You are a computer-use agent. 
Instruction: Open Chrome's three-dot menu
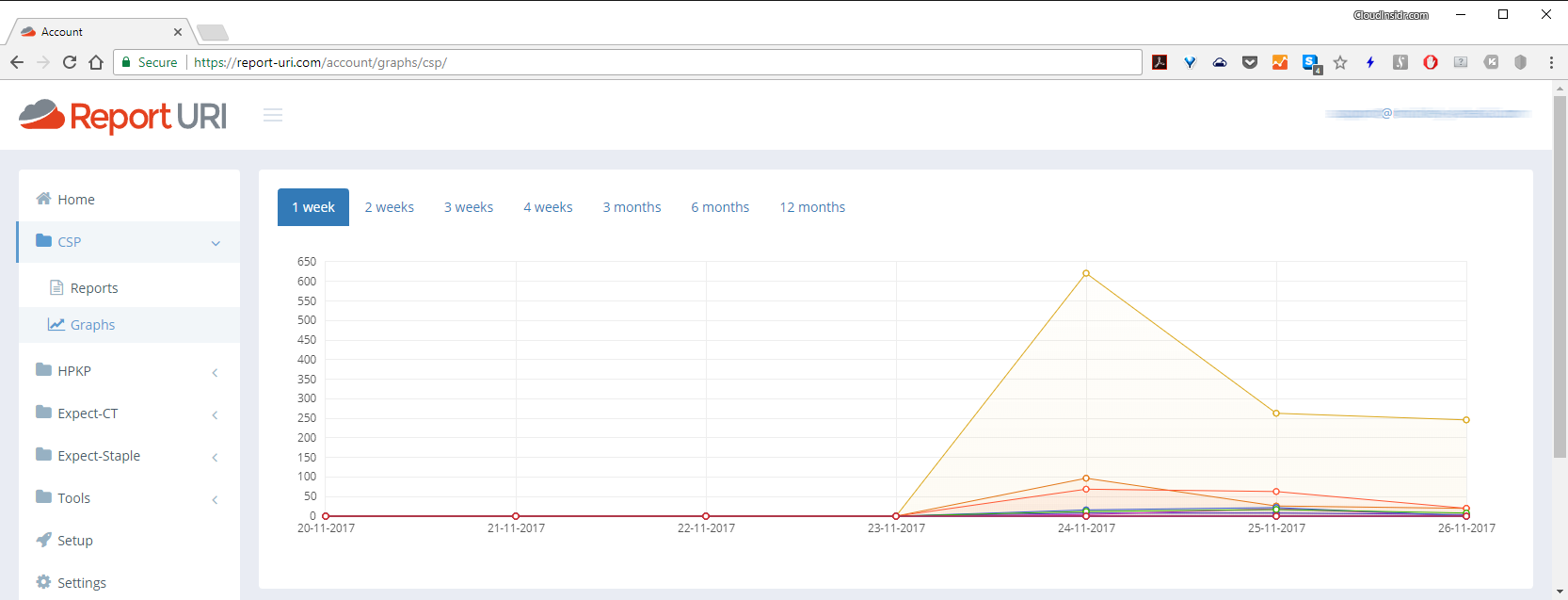[1551, 62]
